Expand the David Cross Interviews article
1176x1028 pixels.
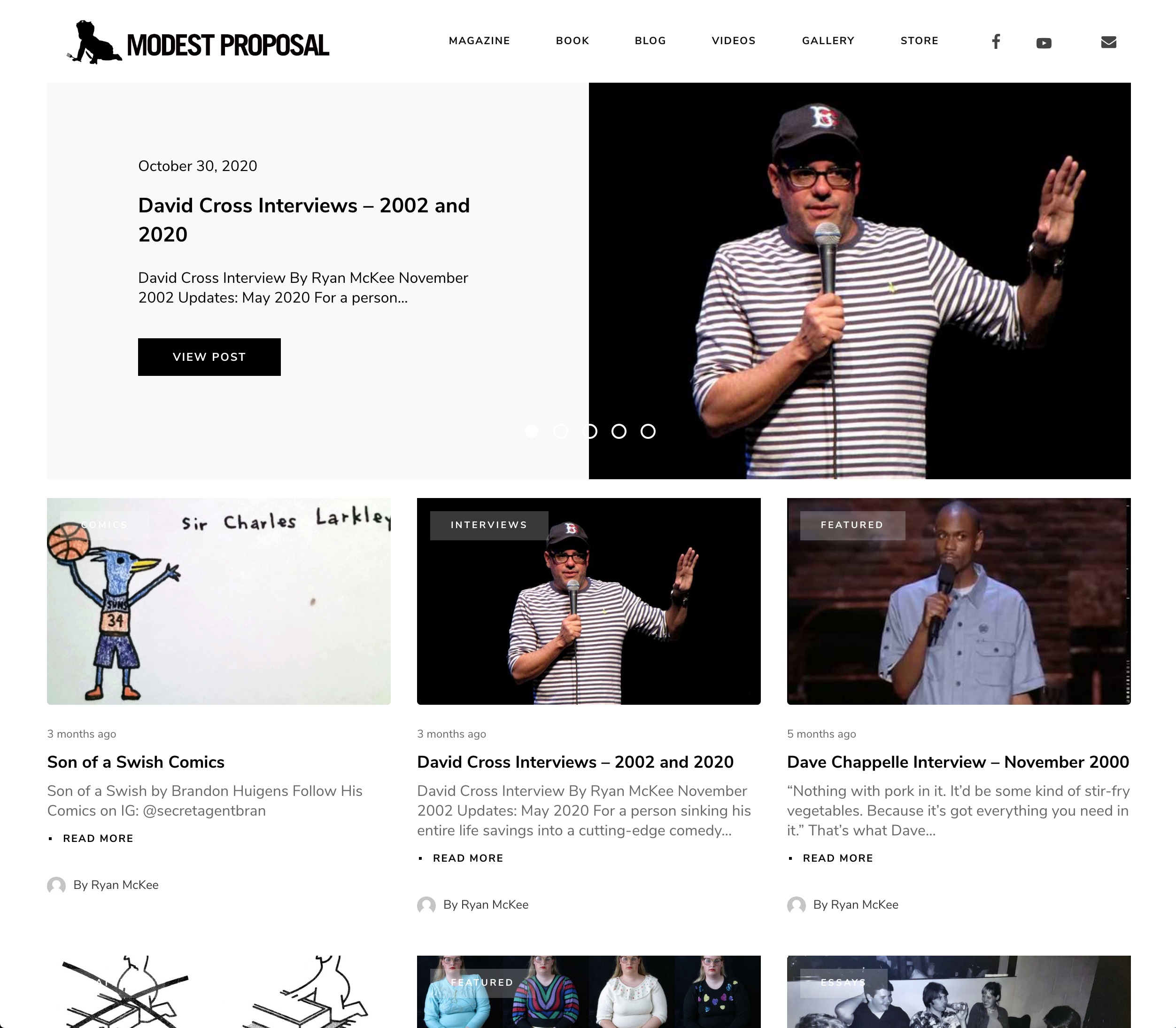pyautogui.click(x=468, y=857)
